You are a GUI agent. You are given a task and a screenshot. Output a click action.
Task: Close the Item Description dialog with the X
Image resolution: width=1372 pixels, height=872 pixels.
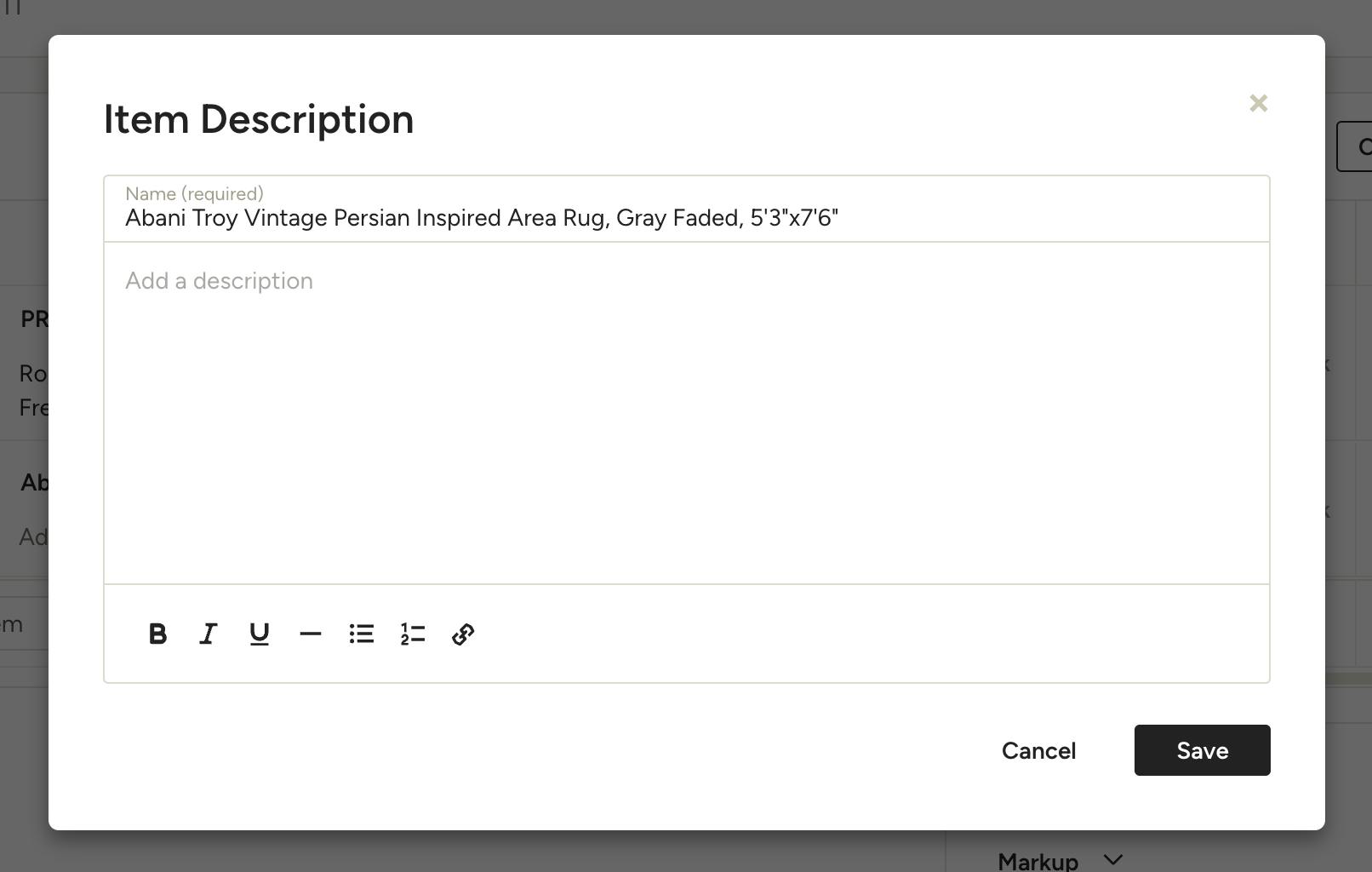(1259, 102)
